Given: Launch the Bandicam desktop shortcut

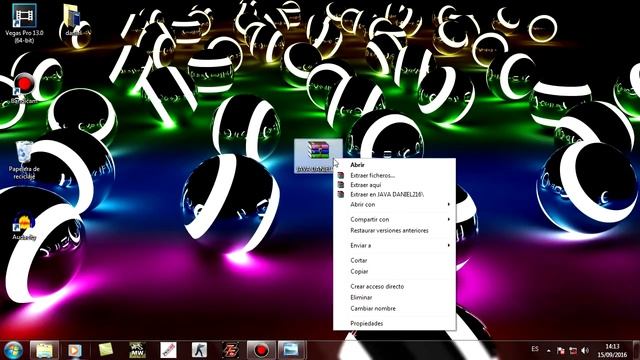Looking at the screenshot, I should pyautogui.click(x=24, y=89).
